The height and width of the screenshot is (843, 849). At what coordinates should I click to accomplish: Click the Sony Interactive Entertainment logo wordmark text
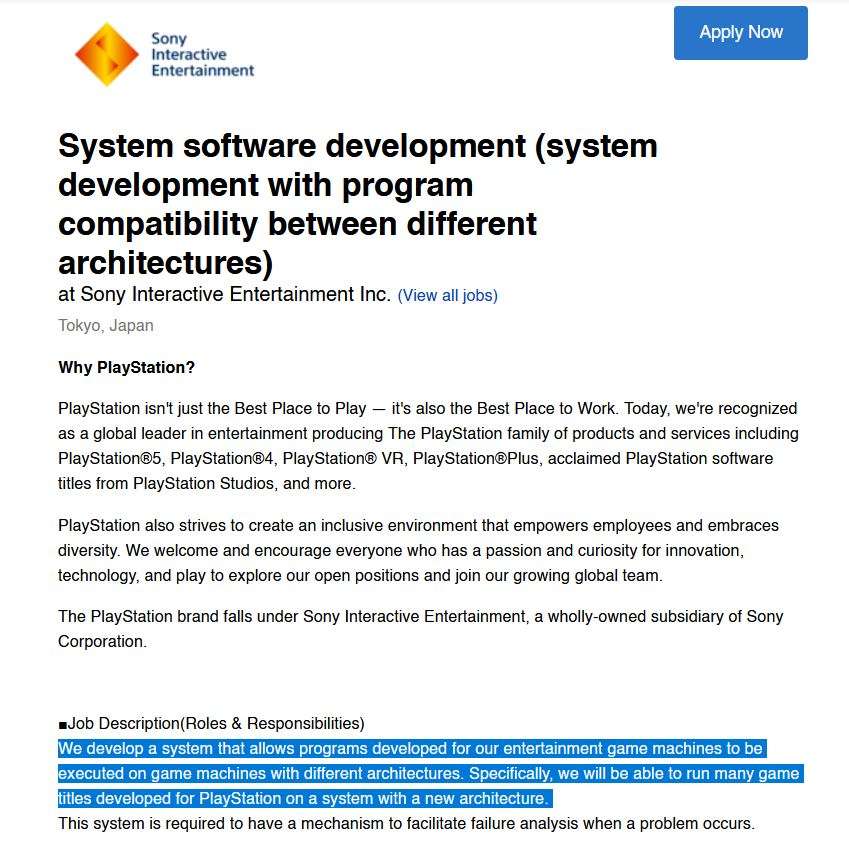[x=202, y=55]
